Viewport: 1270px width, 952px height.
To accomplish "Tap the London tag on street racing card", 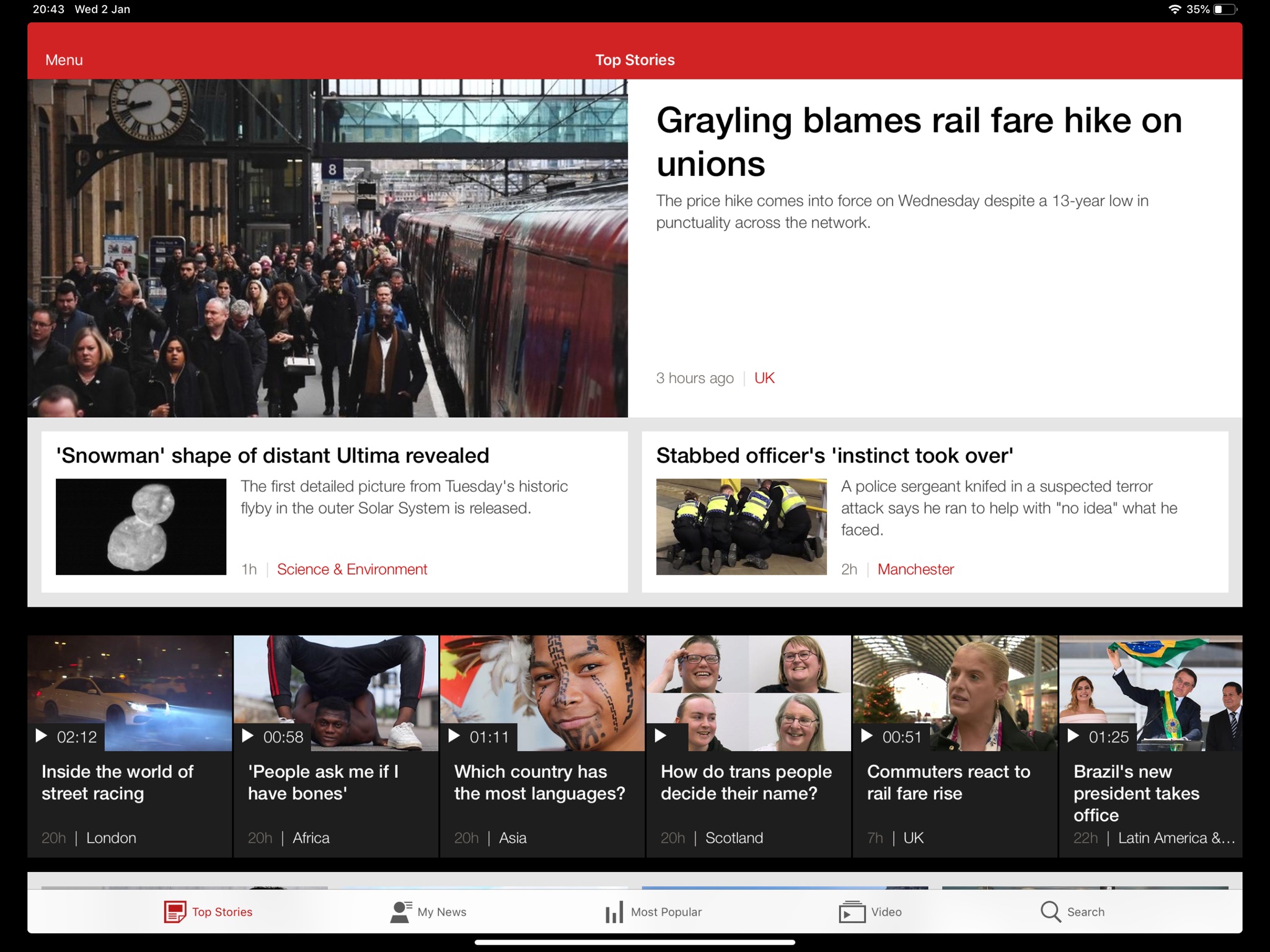I will click(x=111, y=838).
